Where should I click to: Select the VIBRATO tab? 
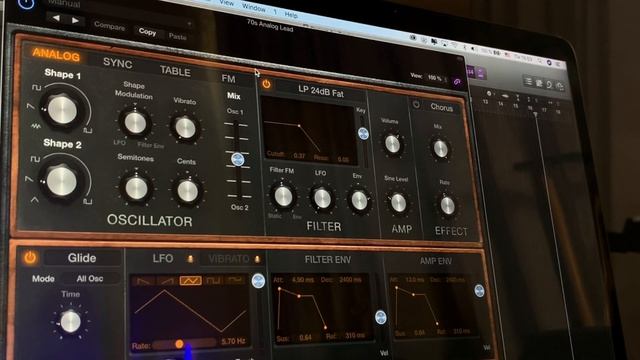229,259
